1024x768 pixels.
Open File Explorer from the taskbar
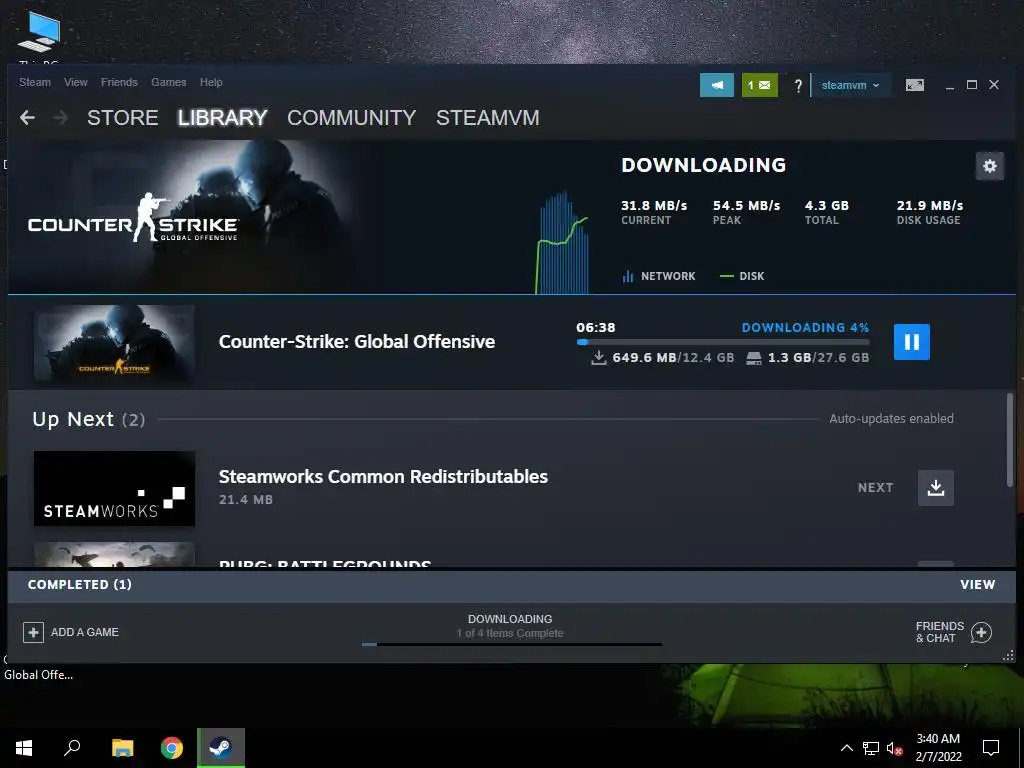click(122, 748)
